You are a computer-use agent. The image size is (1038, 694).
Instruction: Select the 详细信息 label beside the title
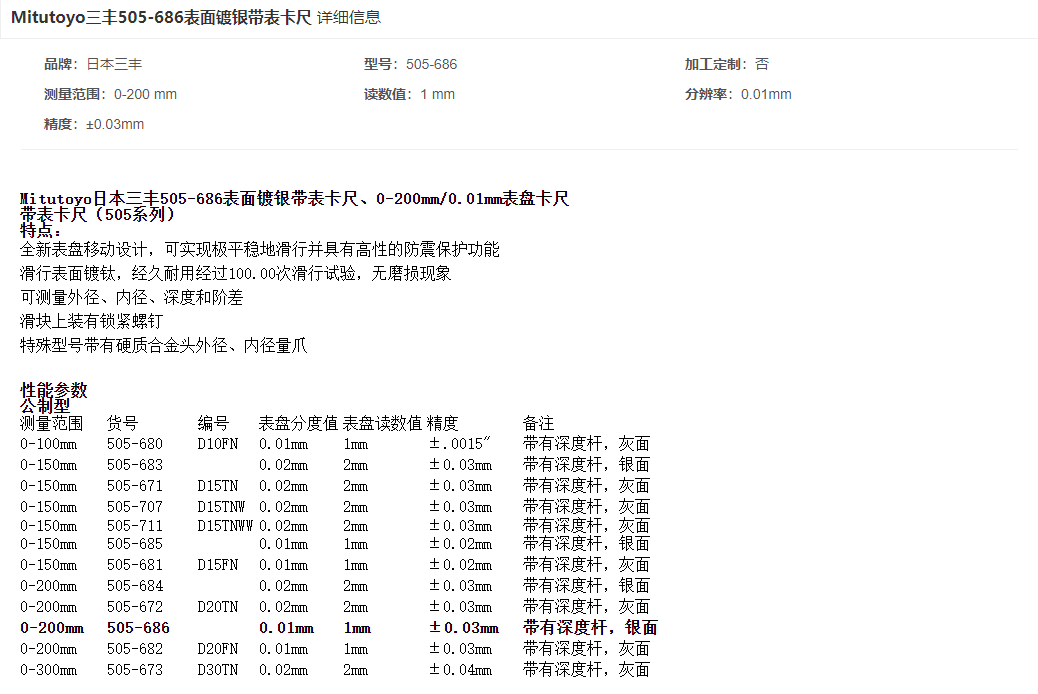click(348, 18)
